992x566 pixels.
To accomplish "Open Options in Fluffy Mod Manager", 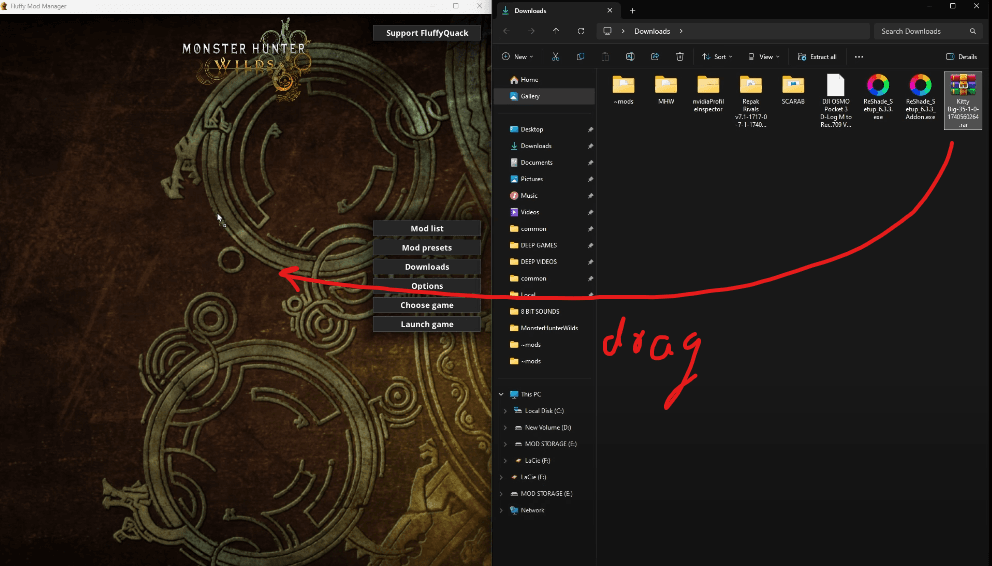I will pyautogui.click(x=427, y=286).
